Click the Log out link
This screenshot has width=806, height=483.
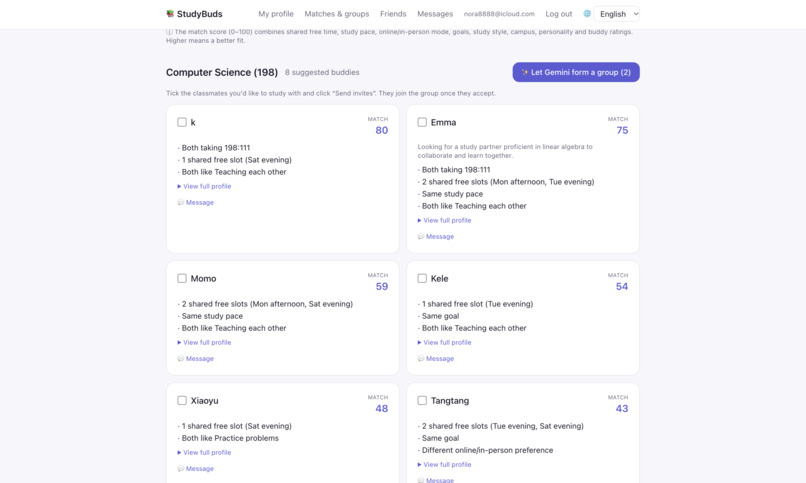point(559,14)
